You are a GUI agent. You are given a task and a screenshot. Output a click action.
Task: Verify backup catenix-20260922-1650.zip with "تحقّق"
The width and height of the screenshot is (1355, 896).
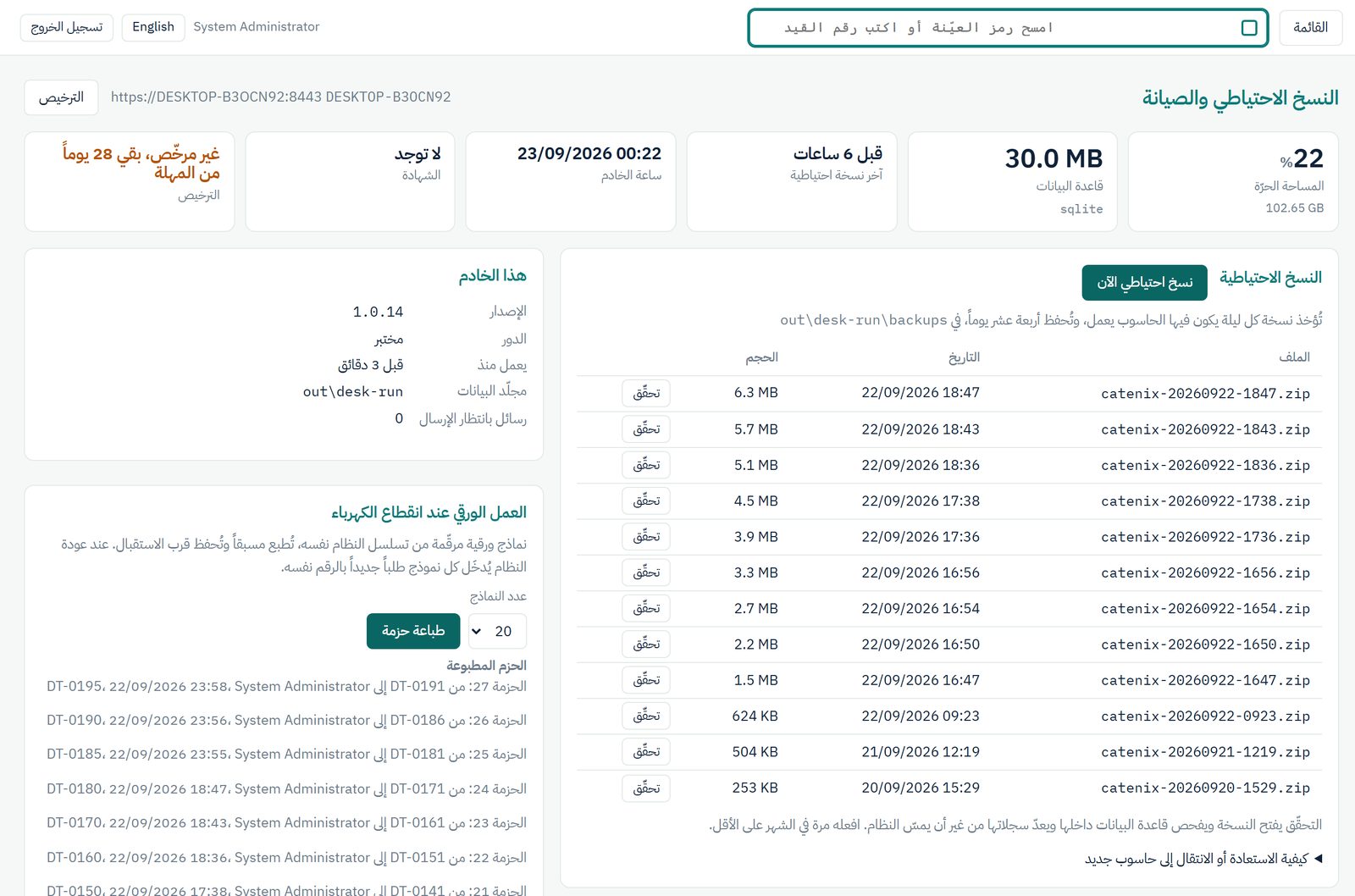[x=646, y=644]
